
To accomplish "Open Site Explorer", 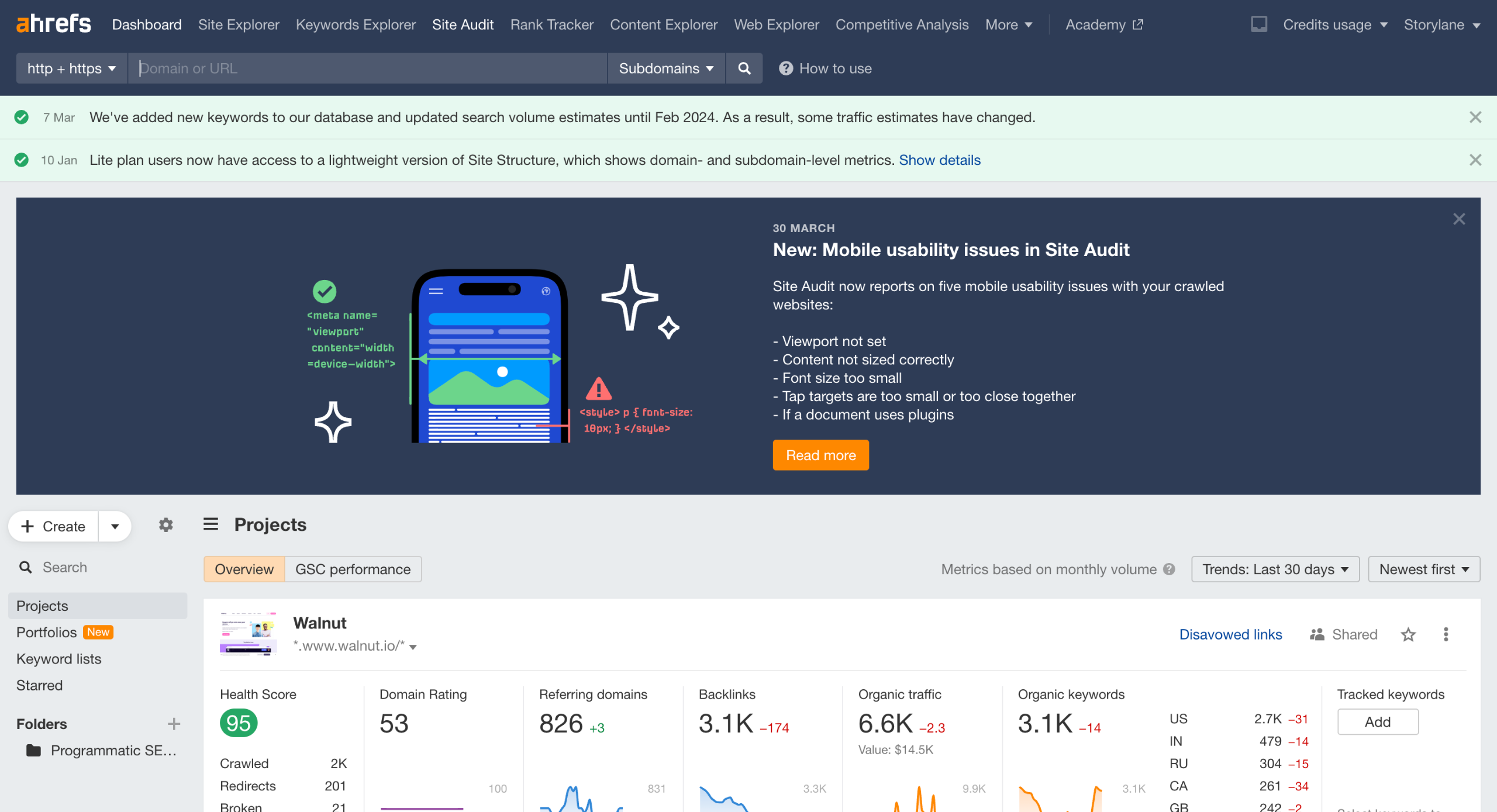I will click(x=239, y=25).
